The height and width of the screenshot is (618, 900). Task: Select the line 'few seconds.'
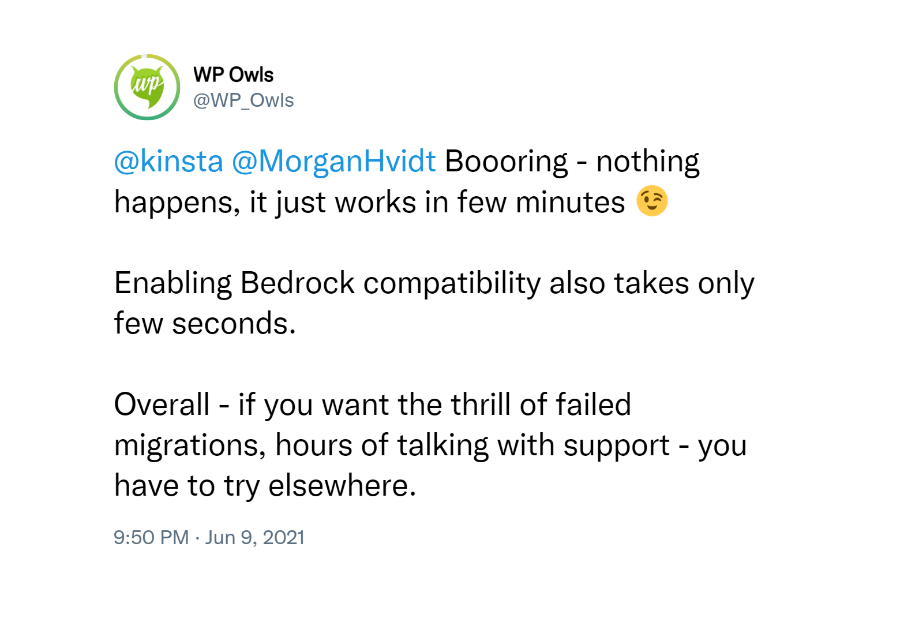pyautogui.click(x=205, y=323)
